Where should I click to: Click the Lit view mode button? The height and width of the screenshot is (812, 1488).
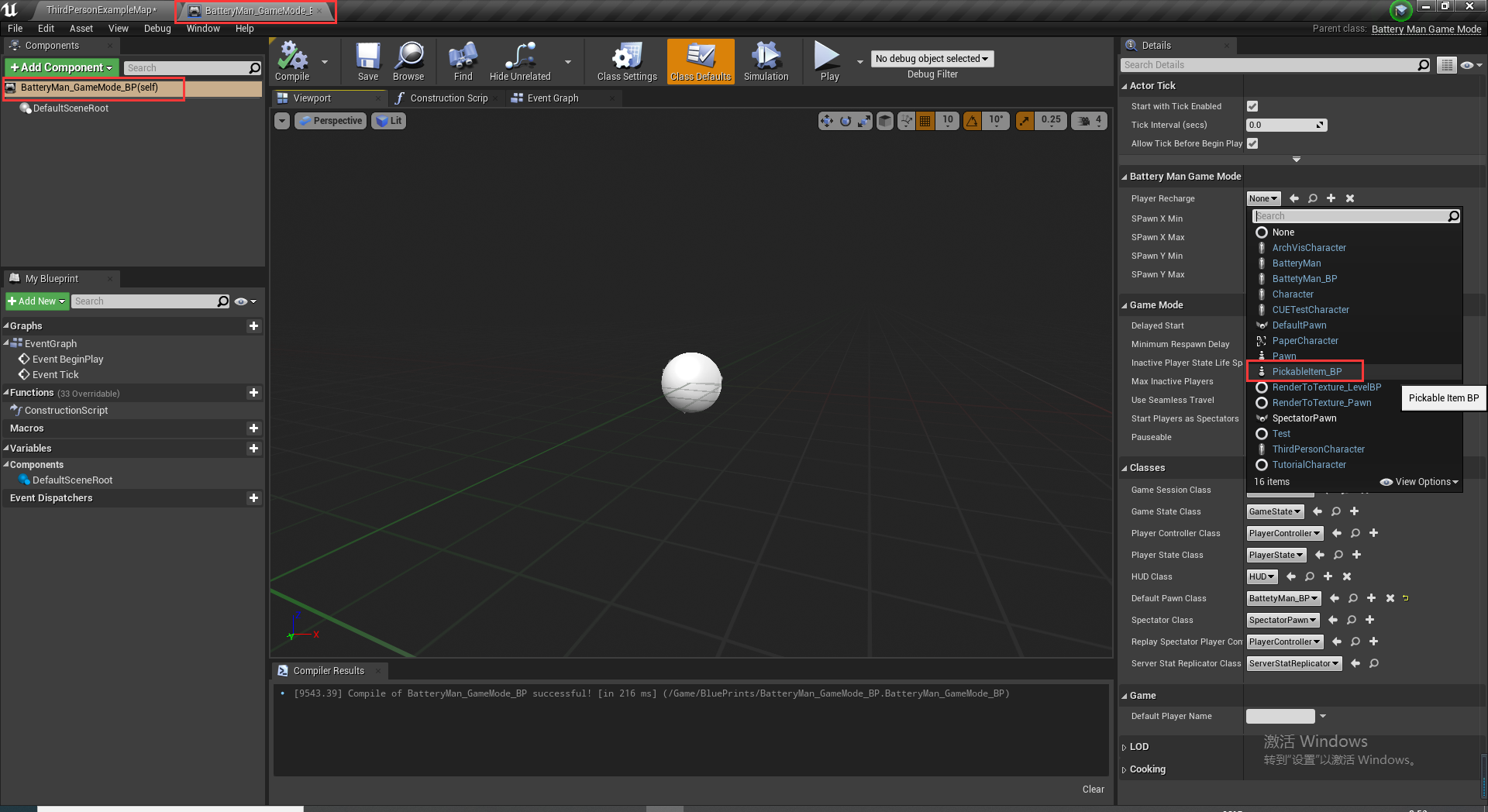(388, 121)
